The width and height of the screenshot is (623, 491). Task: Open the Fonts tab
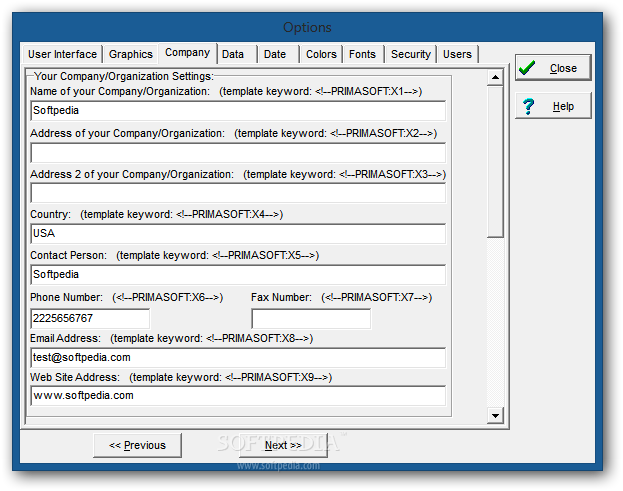(x=362, y=54)
